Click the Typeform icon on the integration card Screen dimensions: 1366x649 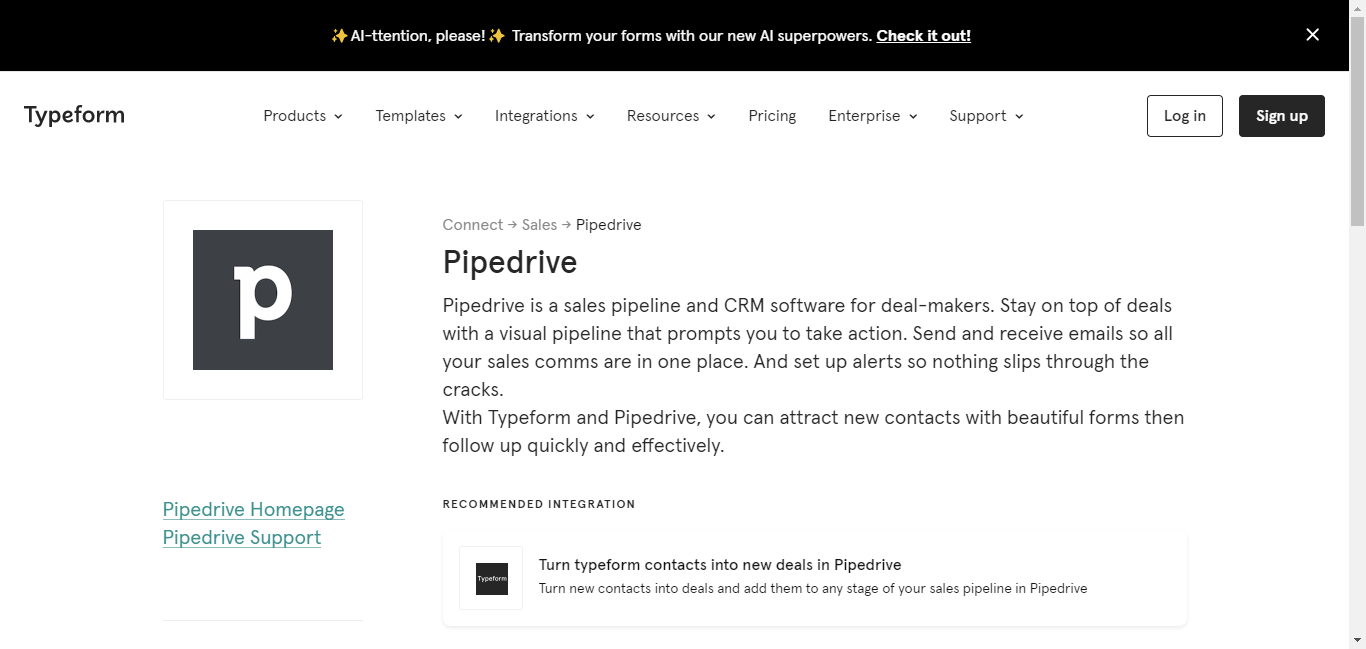491,578
